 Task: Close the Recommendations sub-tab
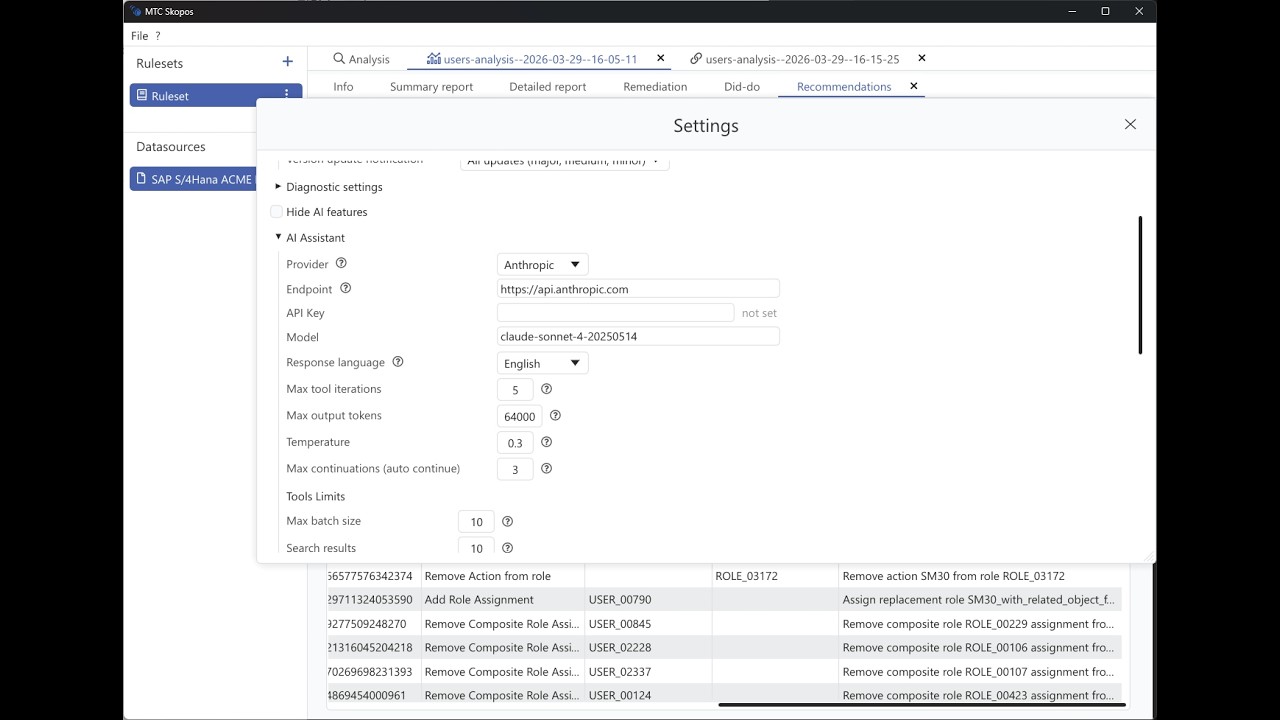[x=913, y=86]
